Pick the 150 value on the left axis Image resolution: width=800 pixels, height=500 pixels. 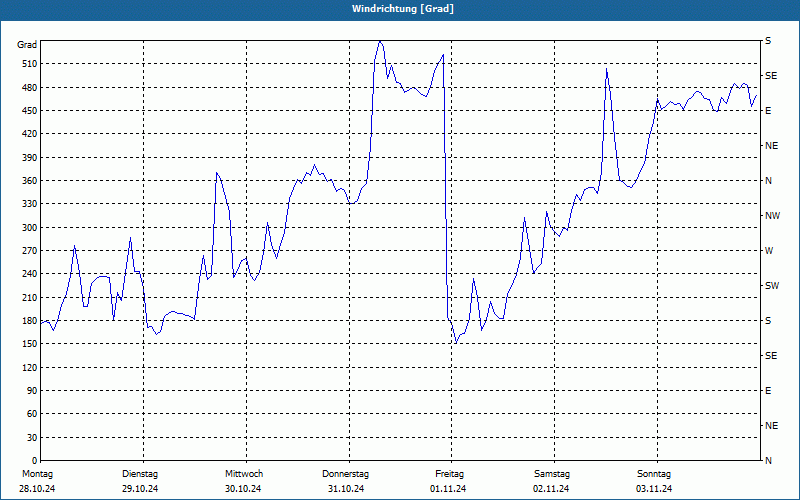tap(30, 344)
